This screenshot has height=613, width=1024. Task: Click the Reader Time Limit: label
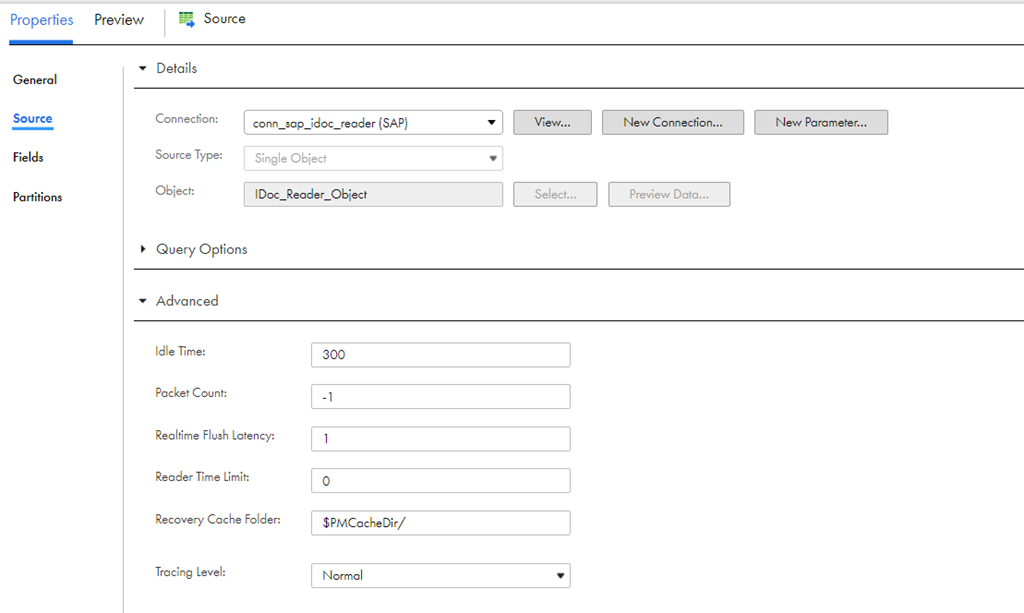coord(202,477)
